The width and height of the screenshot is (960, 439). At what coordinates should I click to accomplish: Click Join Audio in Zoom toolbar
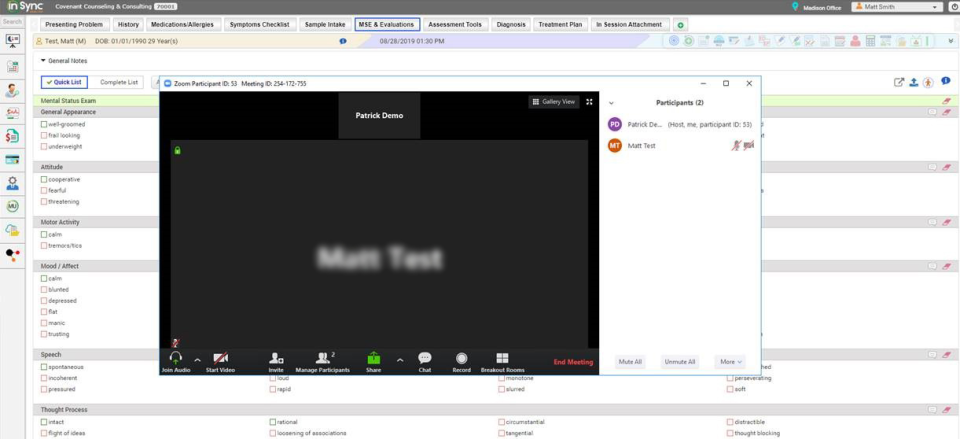[176, 362]
